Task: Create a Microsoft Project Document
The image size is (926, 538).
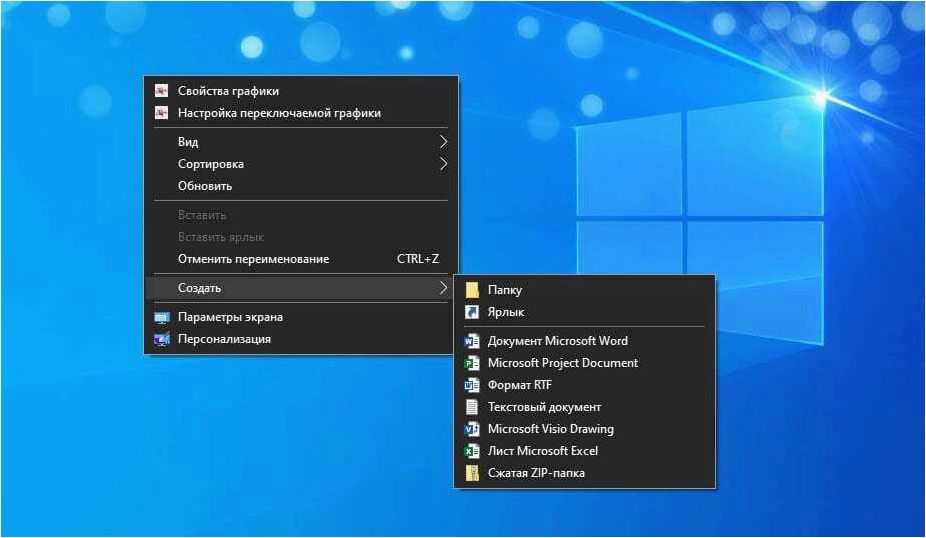Action: (585, 363)
